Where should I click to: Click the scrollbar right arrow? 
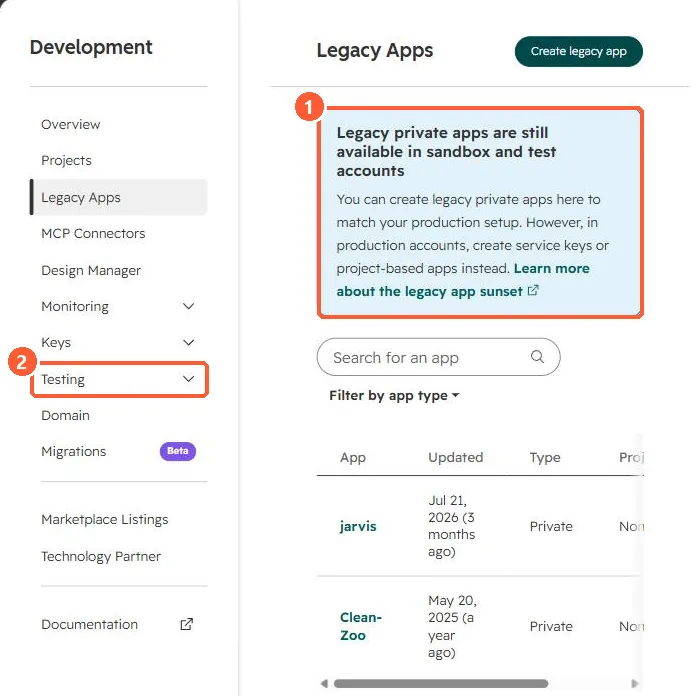tap(634, 683)
